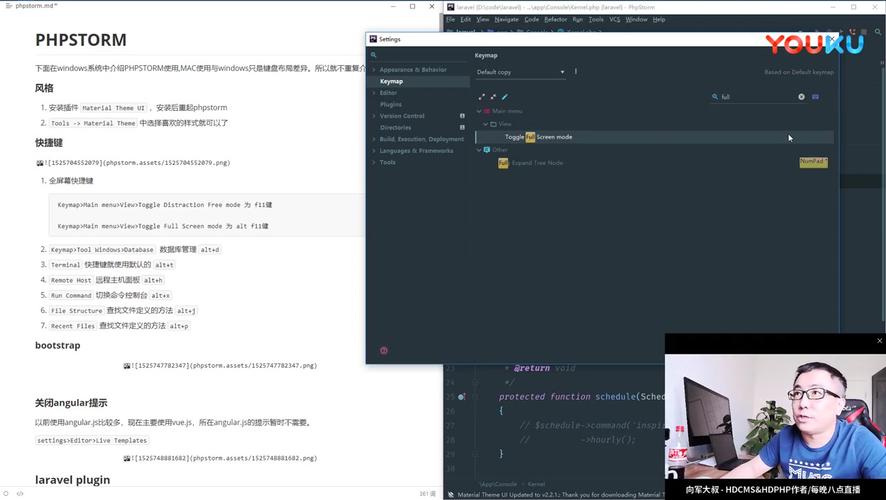This screenshot has width=886, height=500.
Task: Open the VCS menu in PhpStorm
Action: point(615,19)
